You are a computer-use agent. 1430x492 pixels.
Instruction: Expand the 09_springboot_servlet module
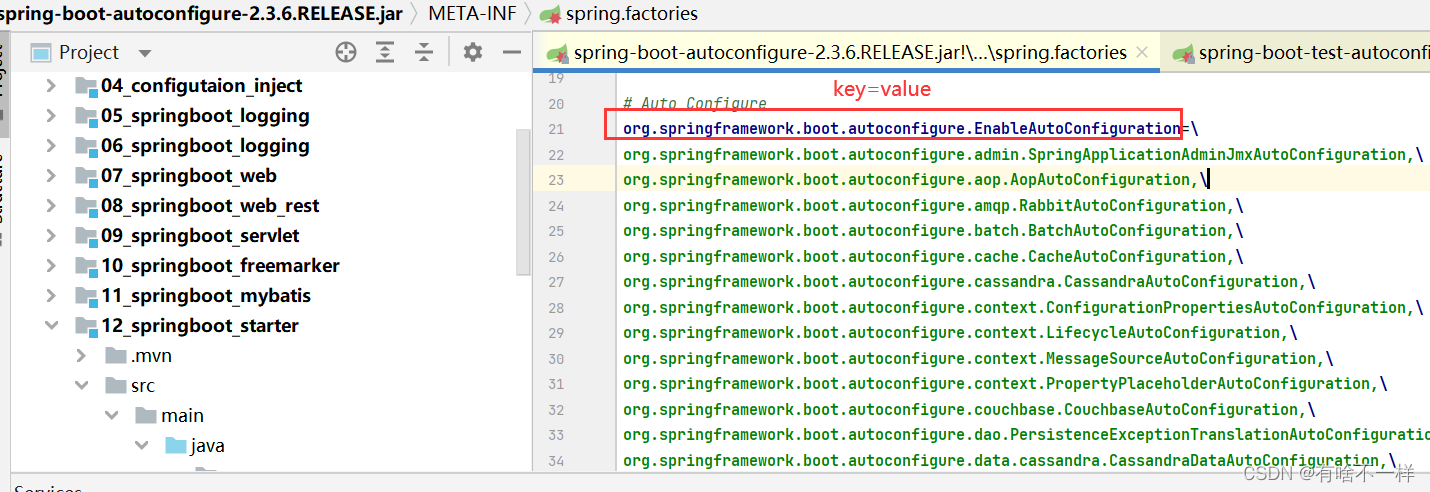51,236
